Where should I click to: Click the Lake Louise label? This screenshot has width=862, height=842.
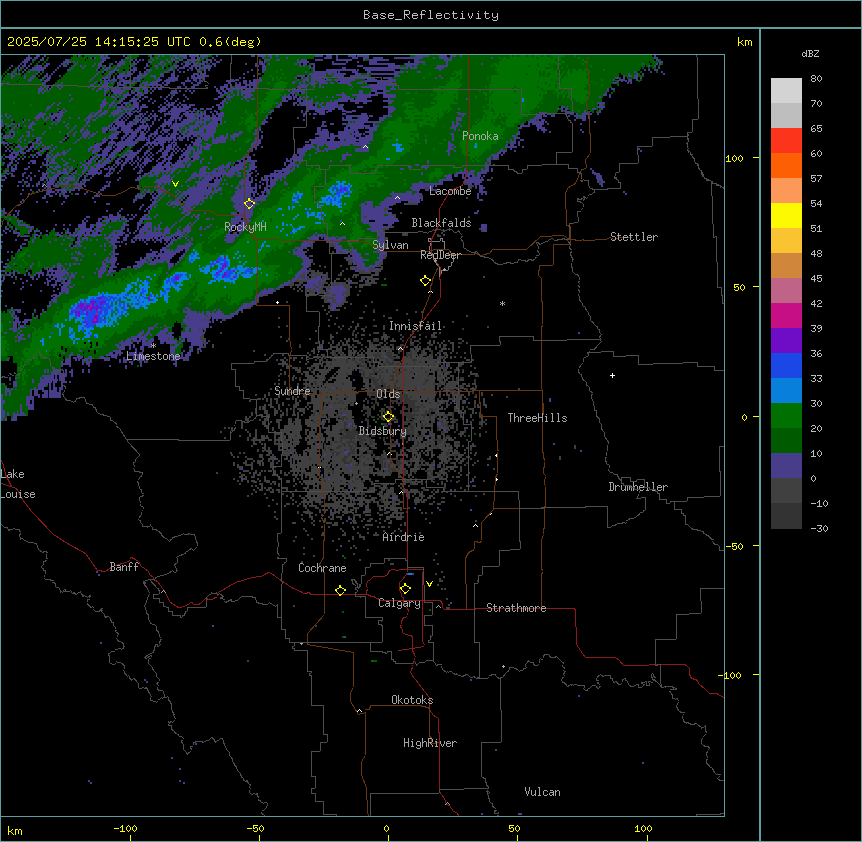18,484
